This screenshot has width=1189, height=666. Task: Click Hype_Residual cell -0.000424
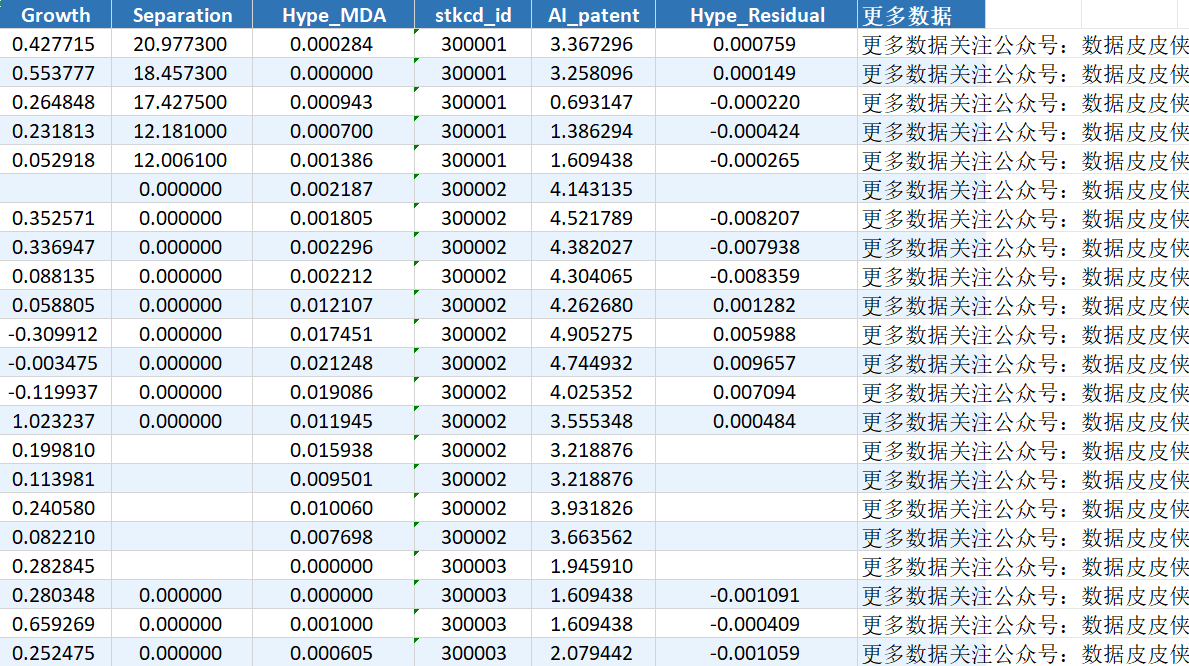pyautogui.click(x=757, y=130)
